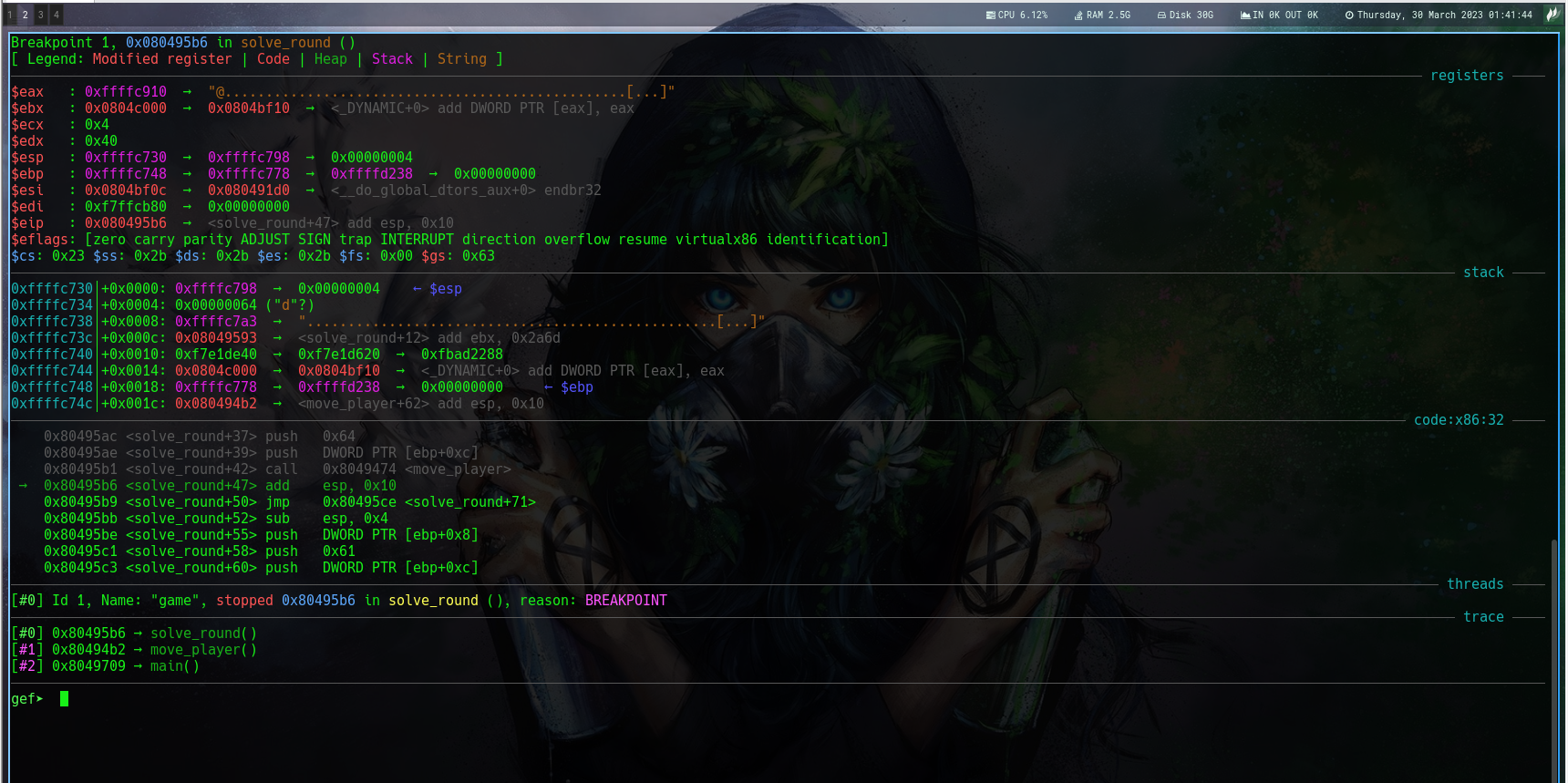The width and height of the screenshot is (1568, 783).
Task: Click the 'trace' section label
Action: tap(1483, 617)
